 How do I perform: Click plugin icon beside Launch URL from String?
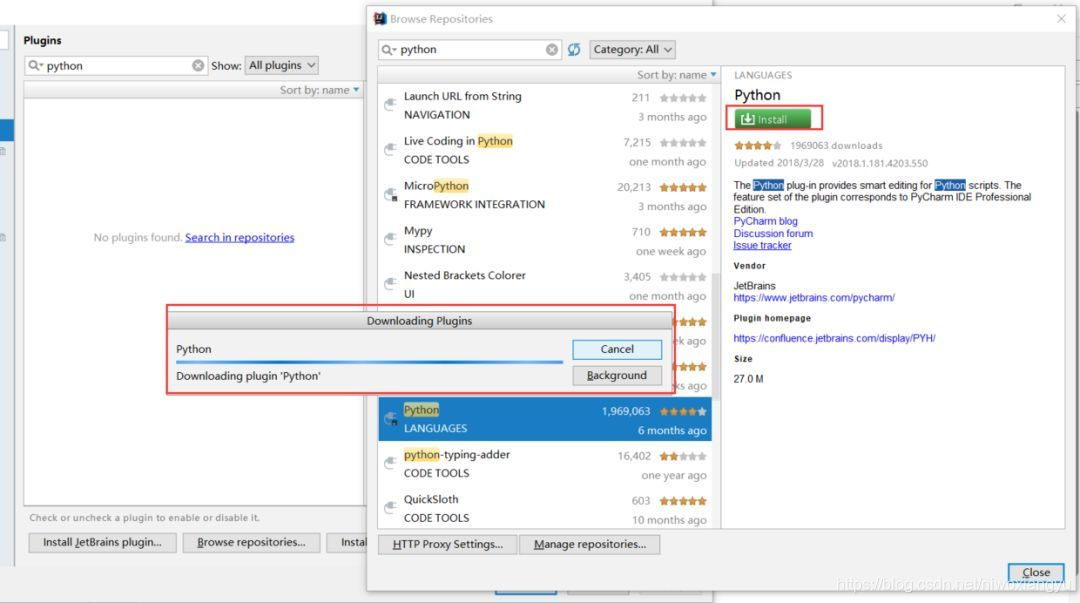391,105
